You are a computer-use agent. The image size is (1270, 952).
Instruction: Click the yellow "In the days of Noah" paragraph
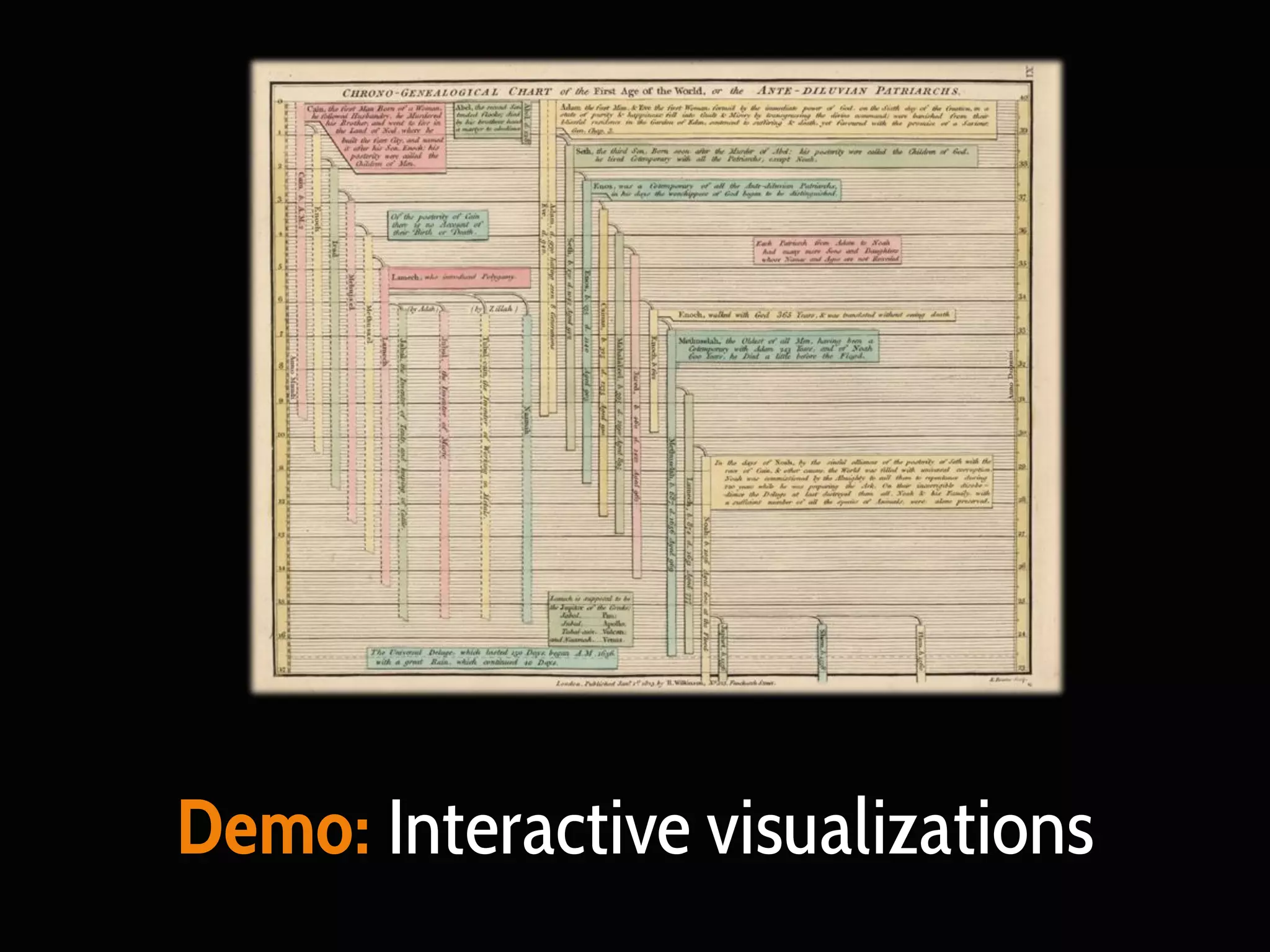(851, 482)
